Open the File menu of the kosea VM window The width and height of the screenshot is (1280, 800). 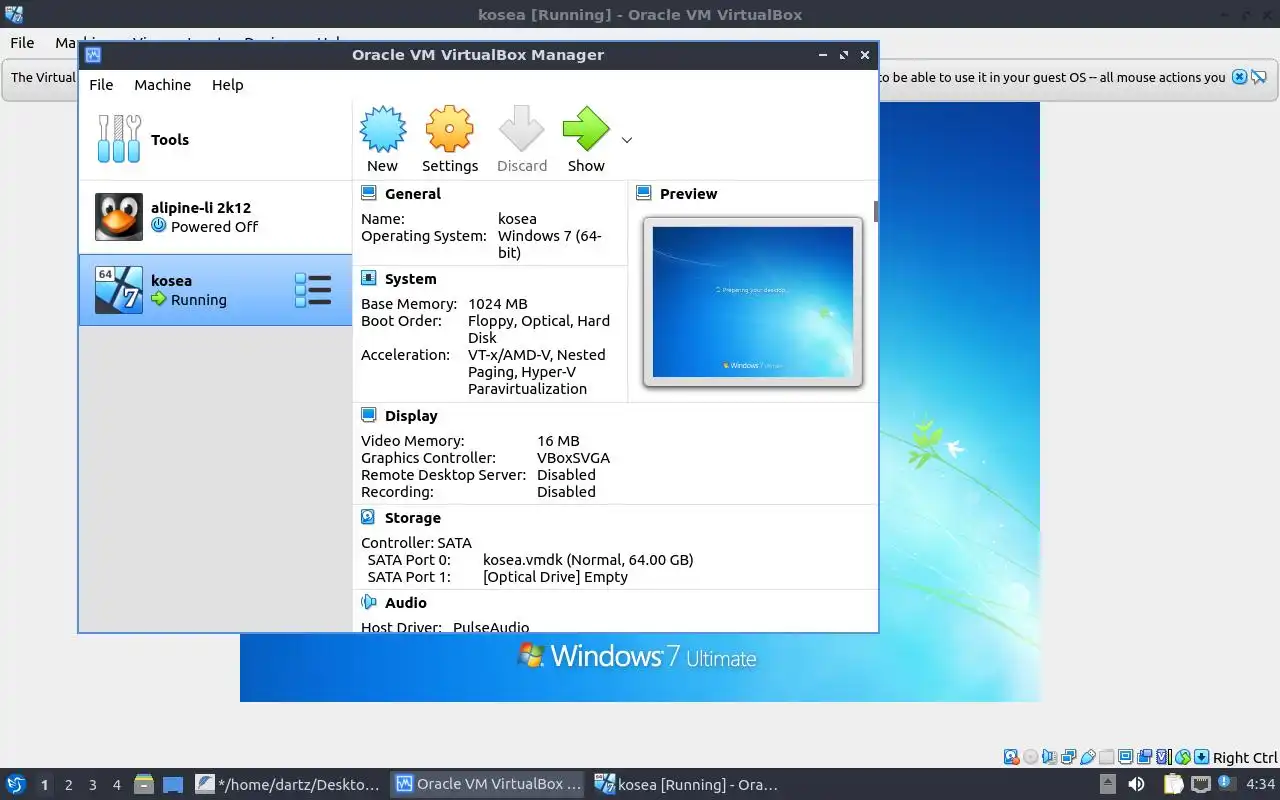22,43
